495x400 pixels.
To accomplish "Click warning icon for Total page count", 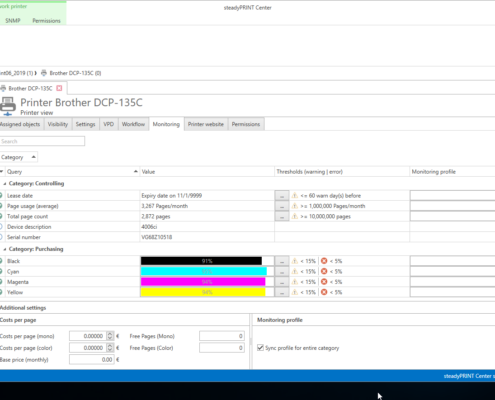I will coord(295,216).
